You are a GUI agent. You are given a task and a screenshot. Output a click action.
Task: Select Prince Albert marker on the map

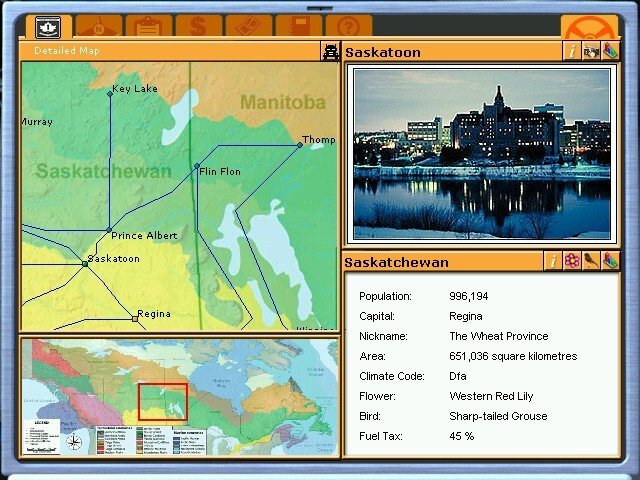pos(109,230)
